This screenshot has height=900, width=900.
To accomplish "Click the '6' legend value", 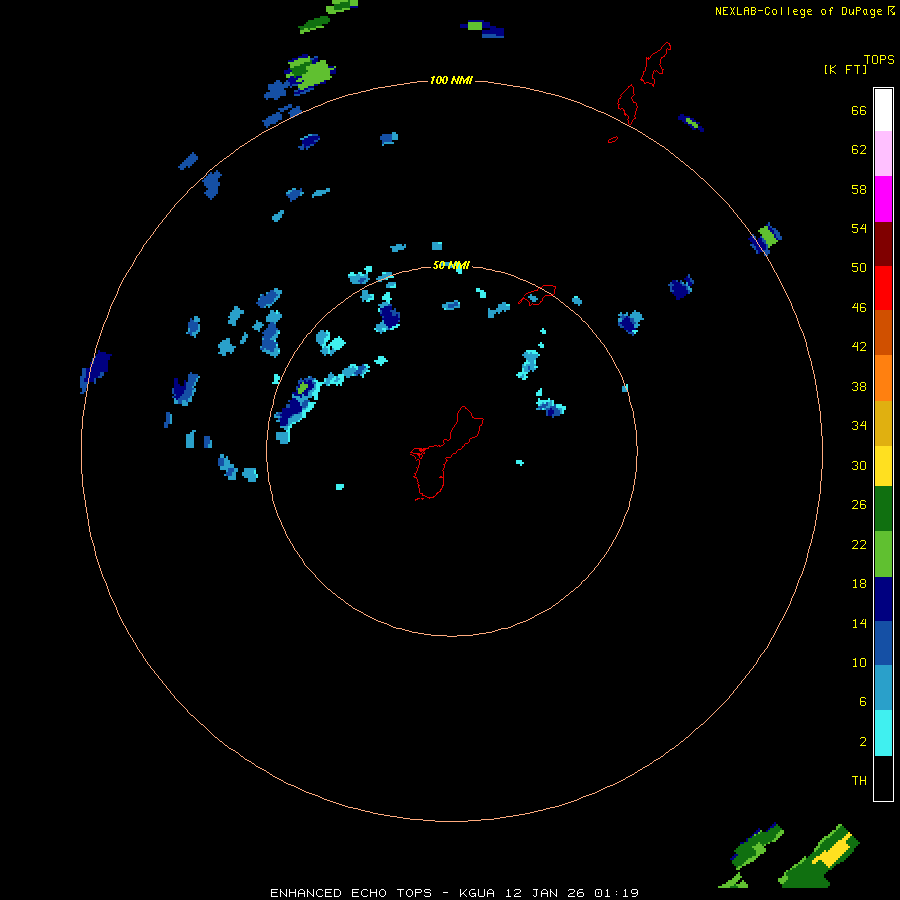I will [x=863, y=702].
